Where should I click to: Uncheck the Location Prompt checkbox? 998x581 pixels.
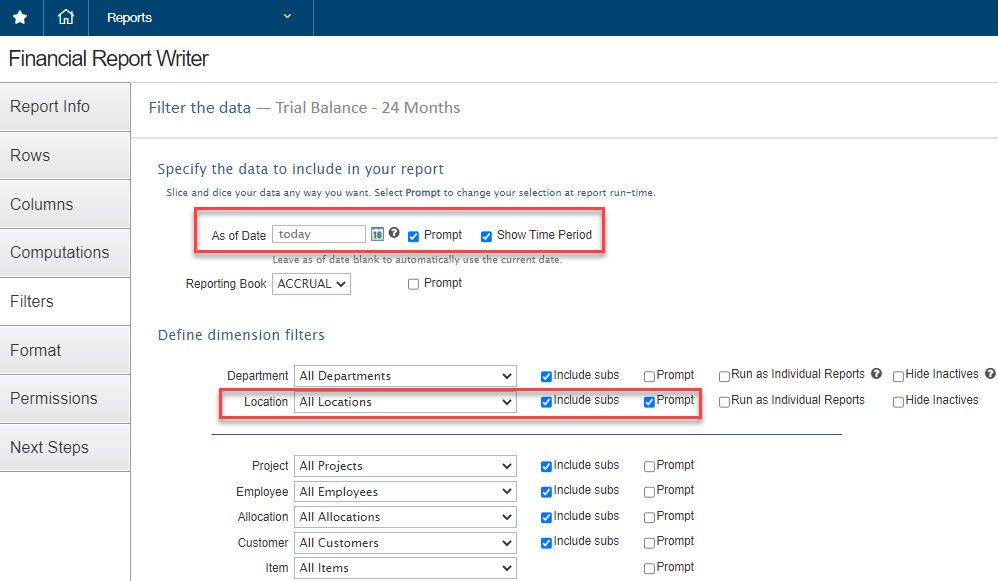650,401
